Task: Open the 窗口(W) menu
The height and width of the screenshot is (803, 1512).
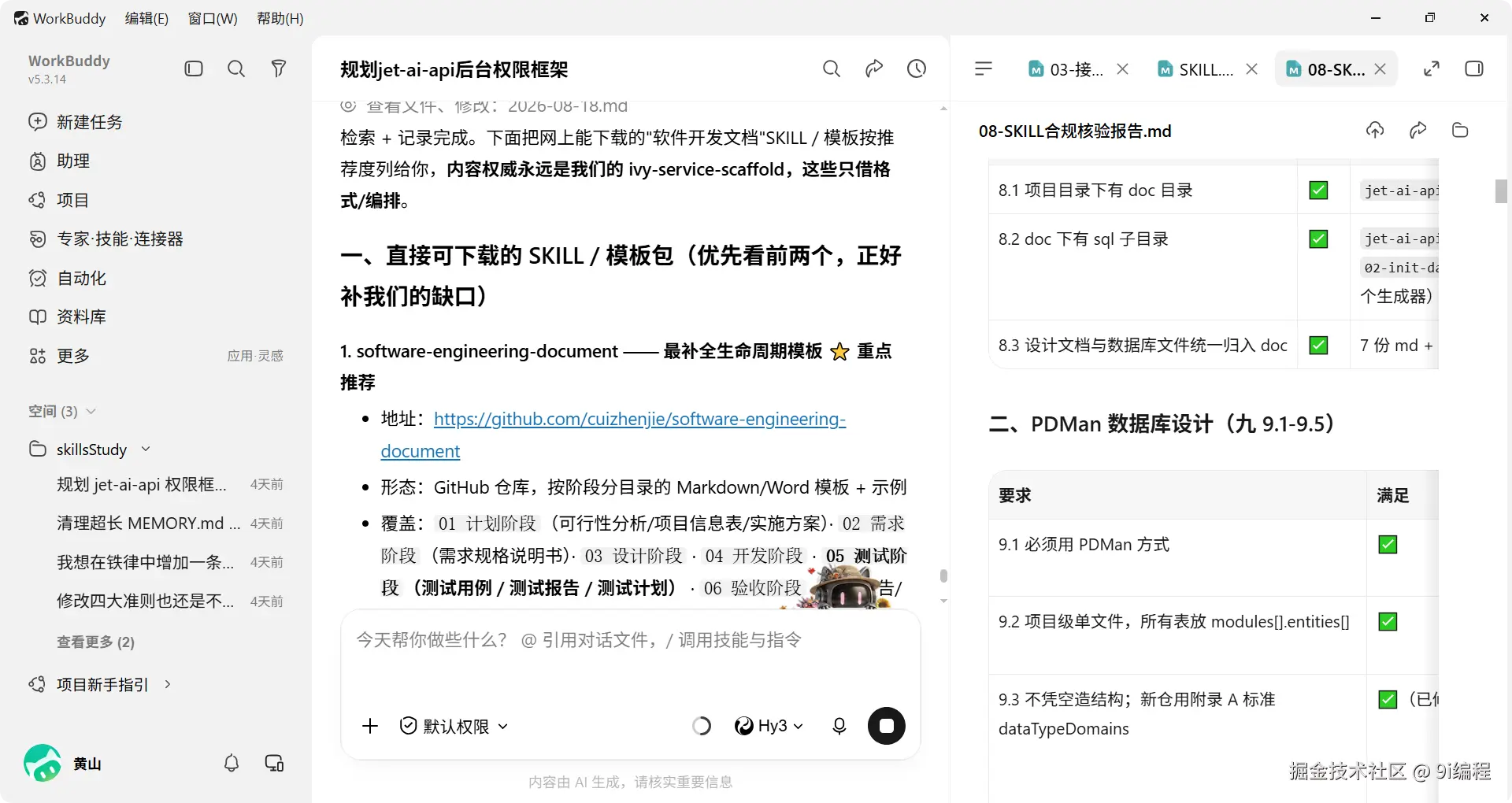Action: coord(213,18)
